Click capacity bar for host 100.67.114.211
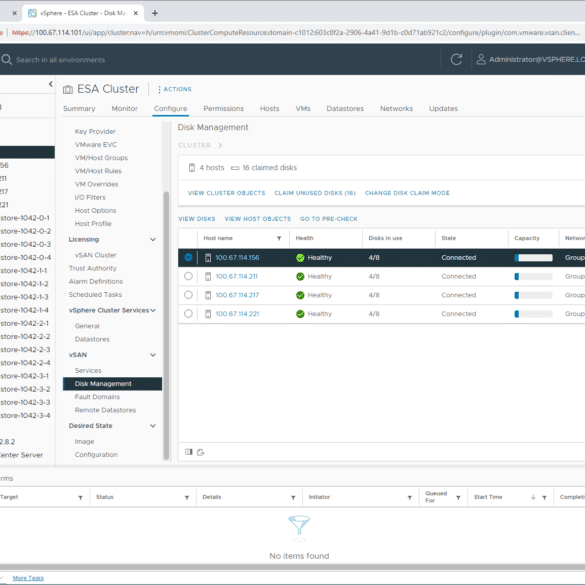 pyautogui.click(x=534, y=276)
